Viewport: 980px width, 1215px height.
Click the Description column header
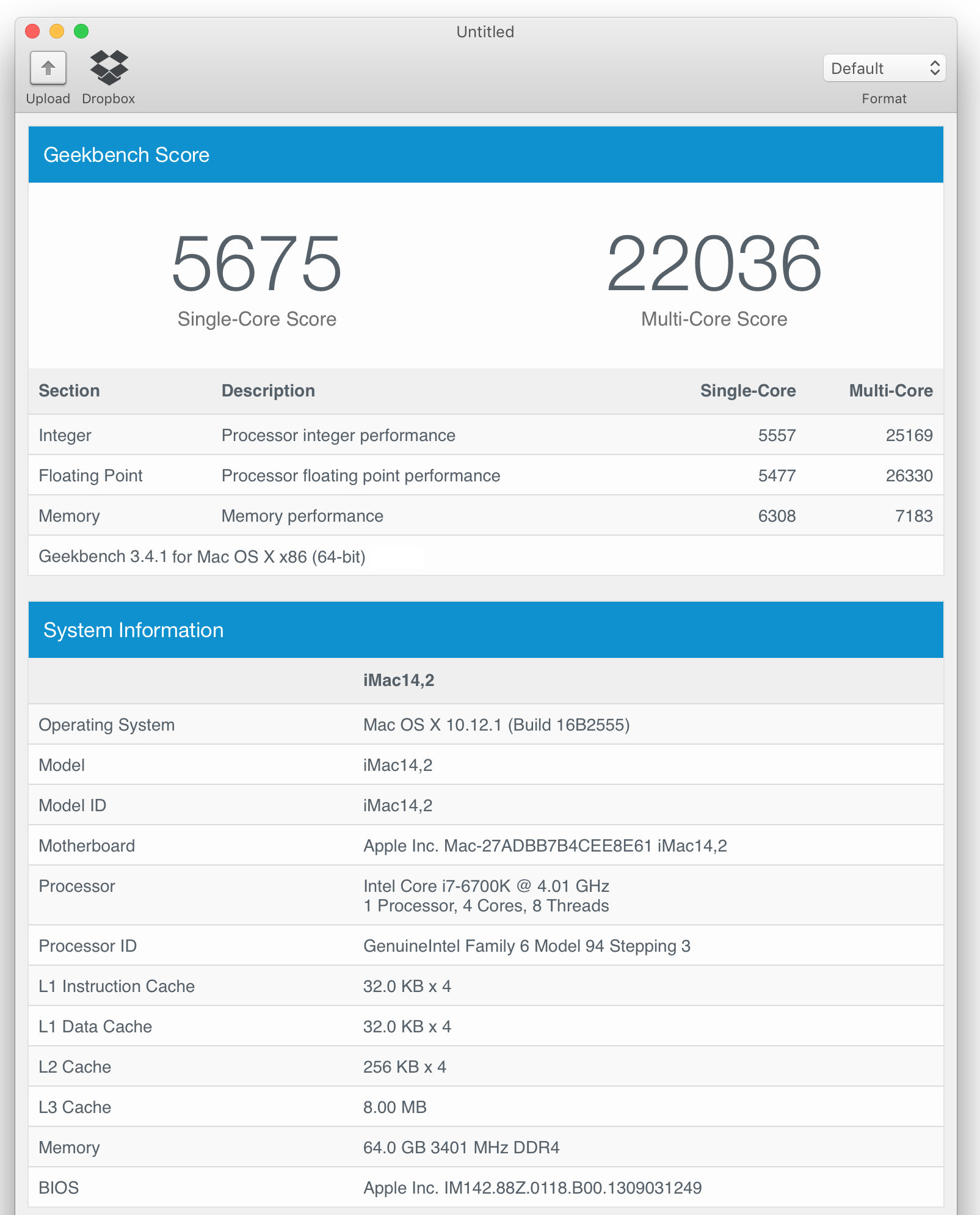[268, 391]
